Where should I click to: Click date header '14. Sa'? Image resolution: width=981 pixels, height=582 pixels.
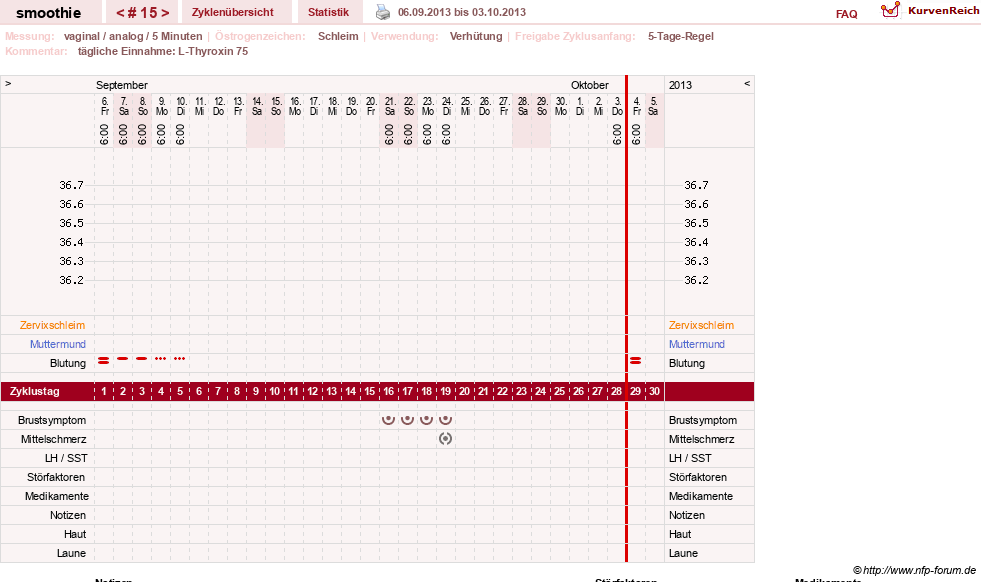tap(257, 106)
